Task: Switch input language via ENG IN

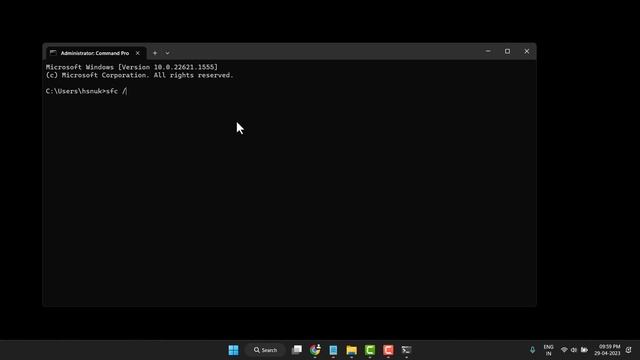Action: click(x=549, y=350)
